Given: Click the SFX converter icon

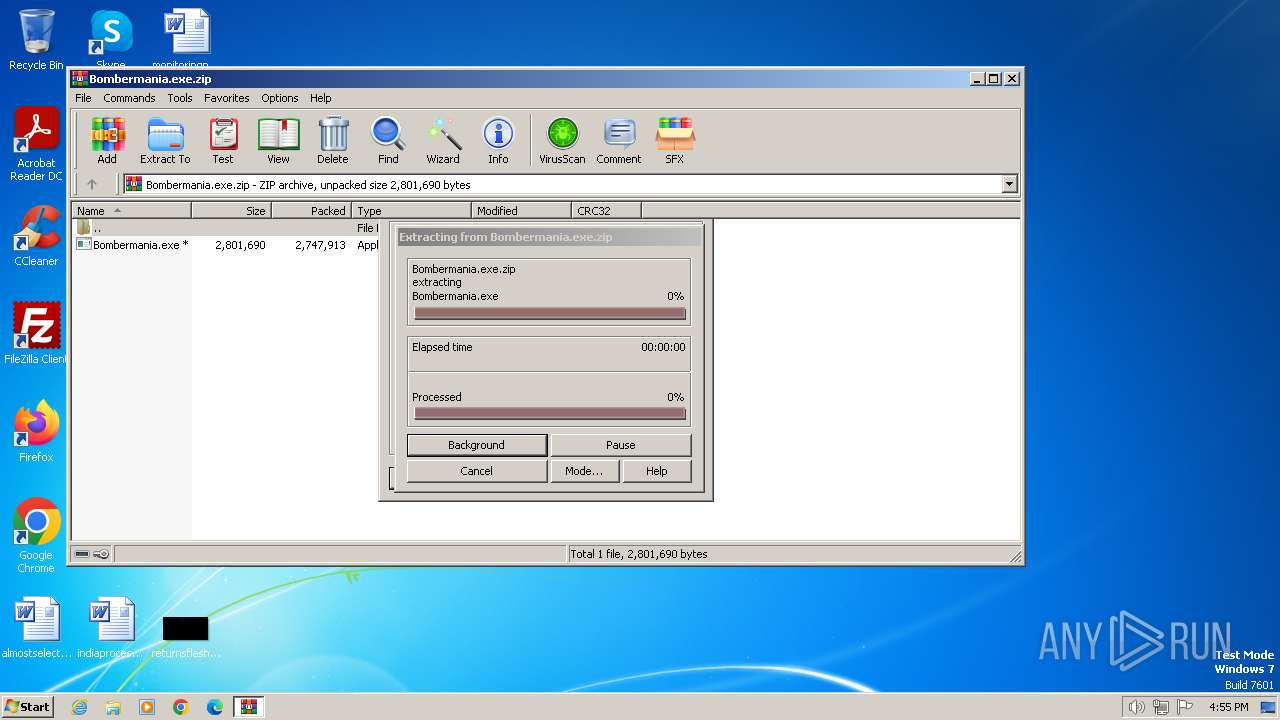Looking at the screenshot, I should (x=675, y=141).
